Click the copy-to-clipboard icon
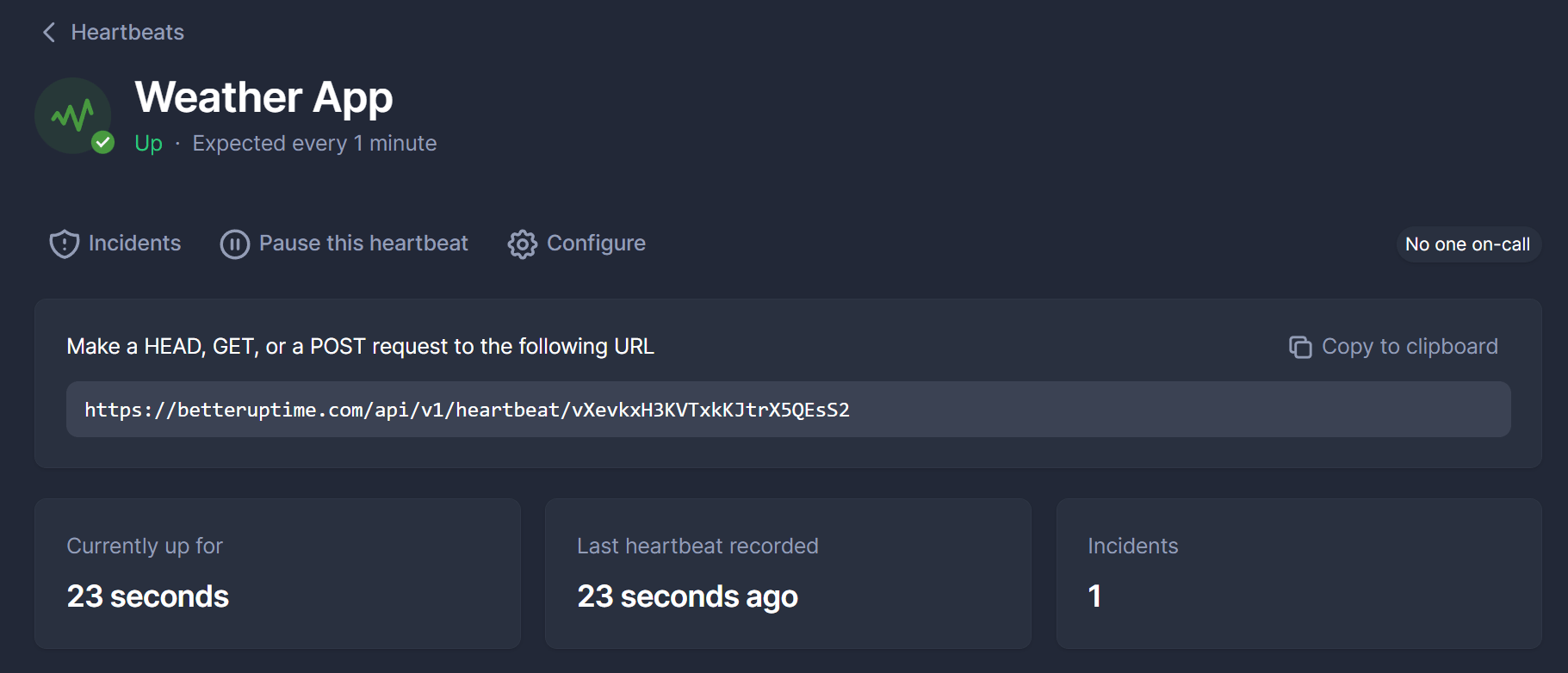Screen dimensions: 1568x673 pyautogui.click(x=1301, y=347)
